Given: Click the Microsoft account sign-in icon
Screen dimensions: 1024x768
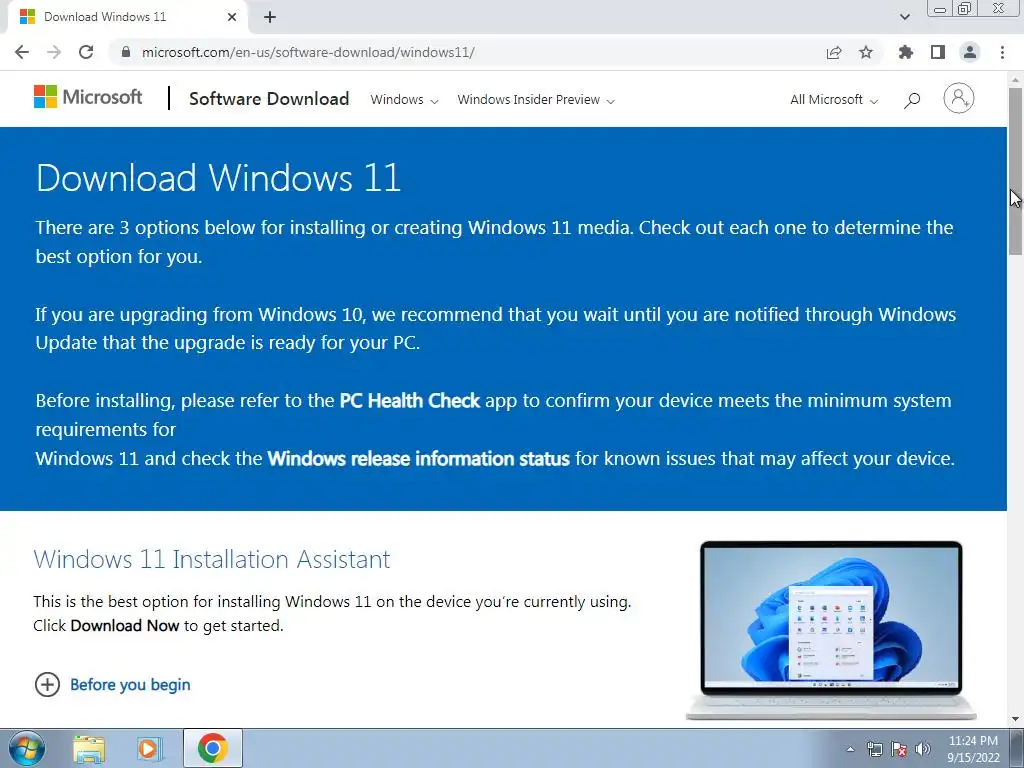Looking at the screenshot, I should 959,98.
